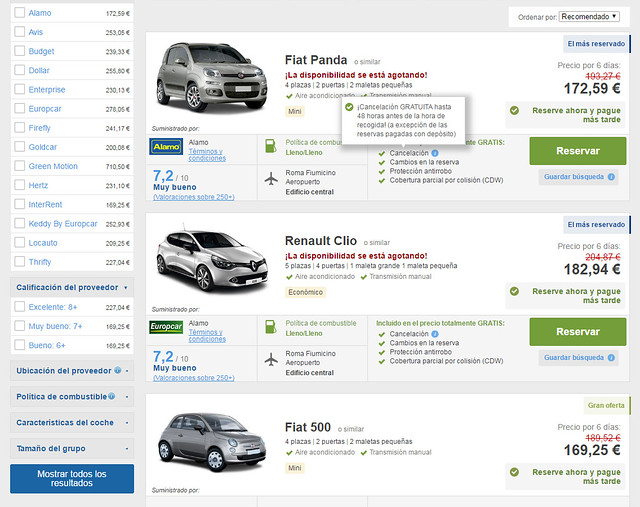640x507 pixels.
Task: Toggle the Firefly provider checkbox
Action: [x=20, y=128]
